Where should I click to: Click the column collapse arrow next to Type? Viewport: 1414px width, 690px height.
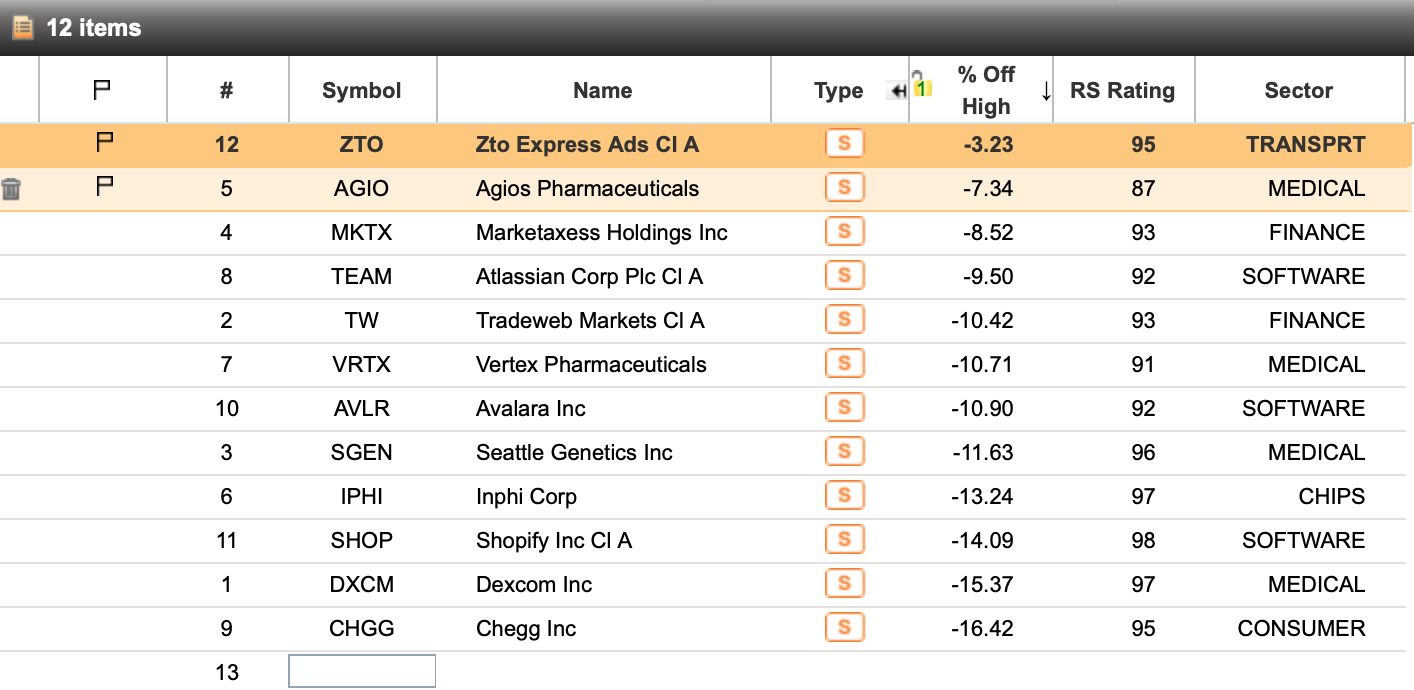[898, 91]
